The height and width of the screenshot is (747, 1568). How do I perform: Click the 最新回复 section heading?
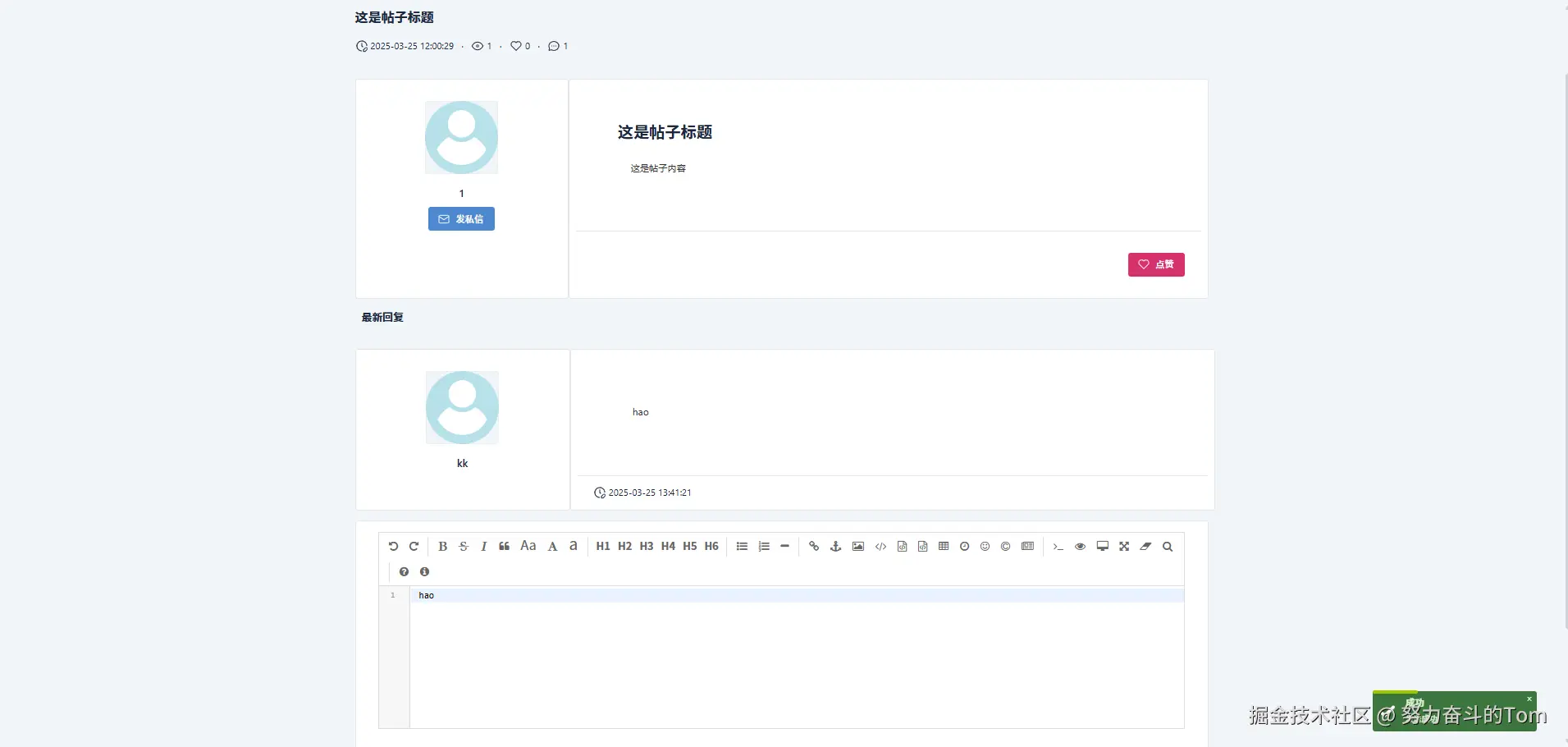point(382,317)
